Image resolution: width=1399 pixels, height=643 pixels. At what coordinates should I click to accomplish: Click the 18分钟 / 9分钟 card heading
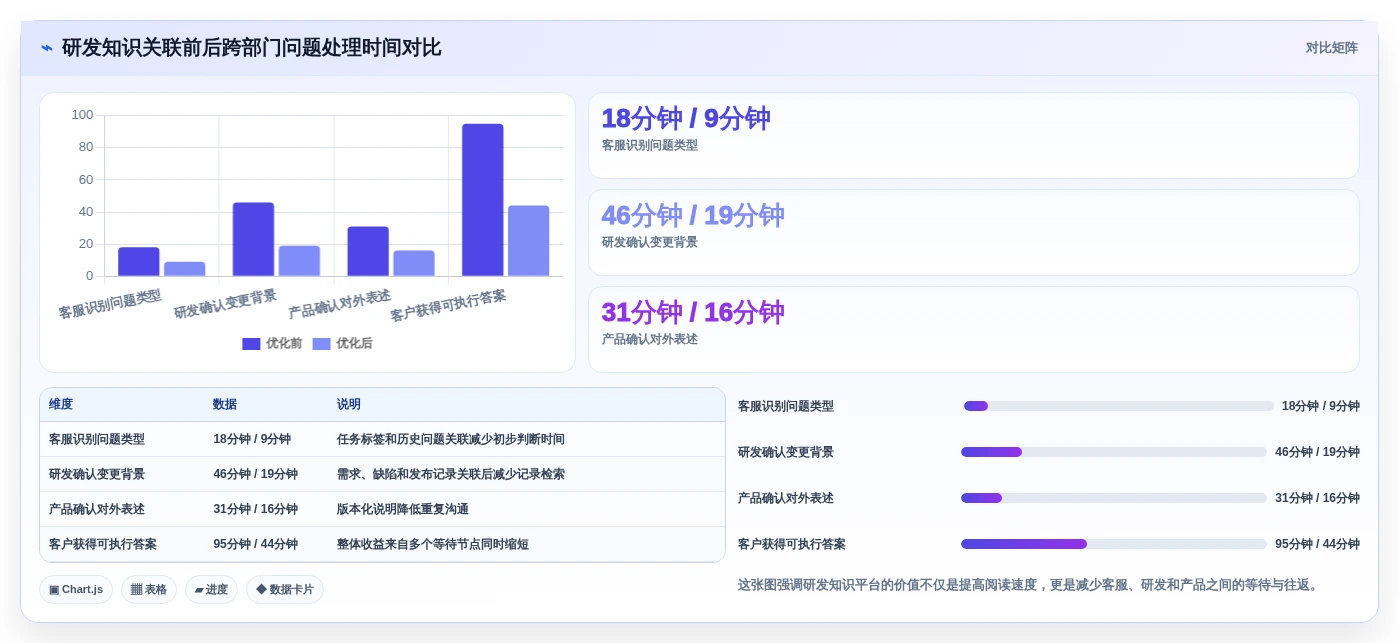[x=685, y=119]
